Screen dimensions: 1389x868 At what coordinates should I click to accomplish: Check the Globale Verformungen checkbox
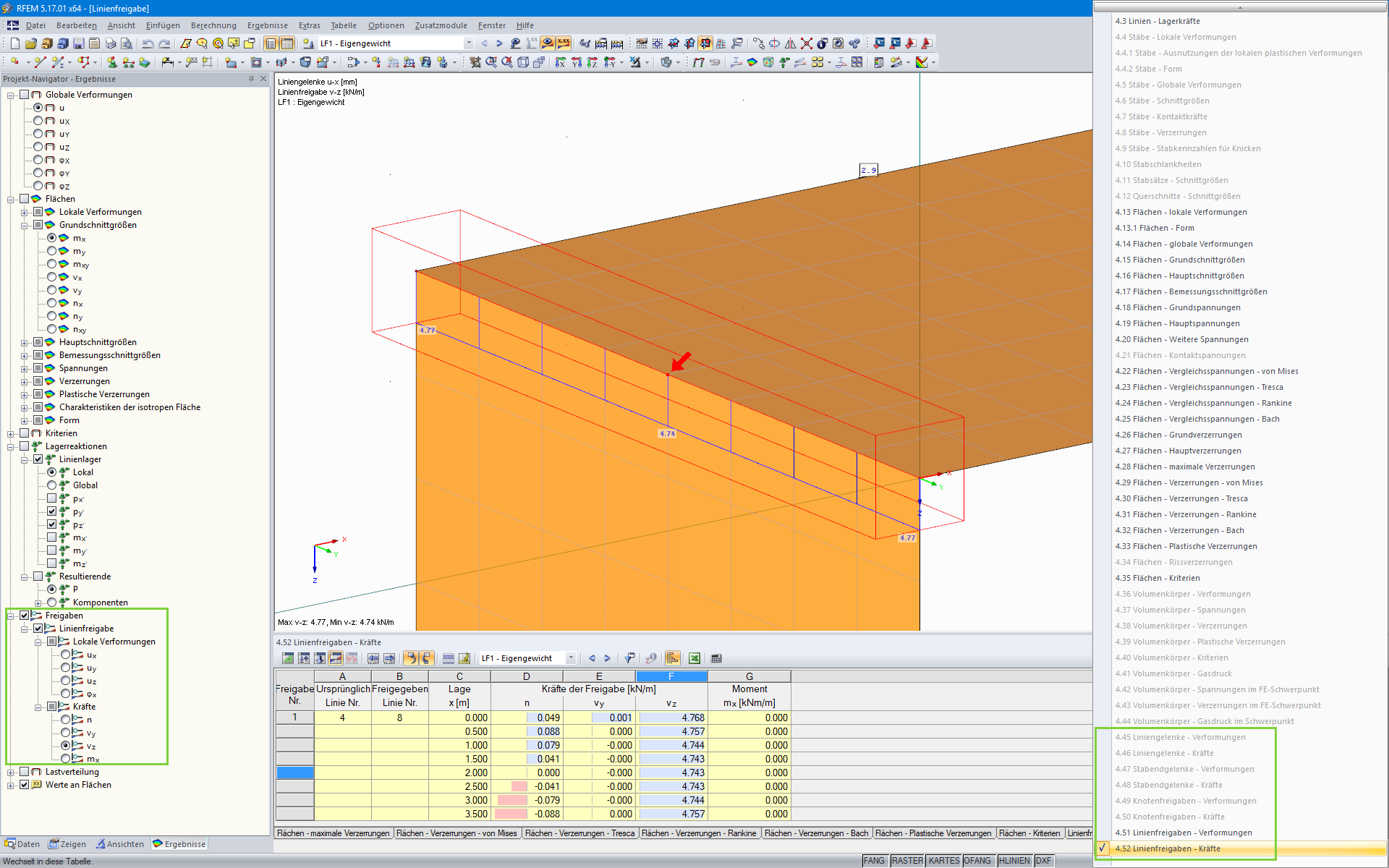(x=24, y=95)
